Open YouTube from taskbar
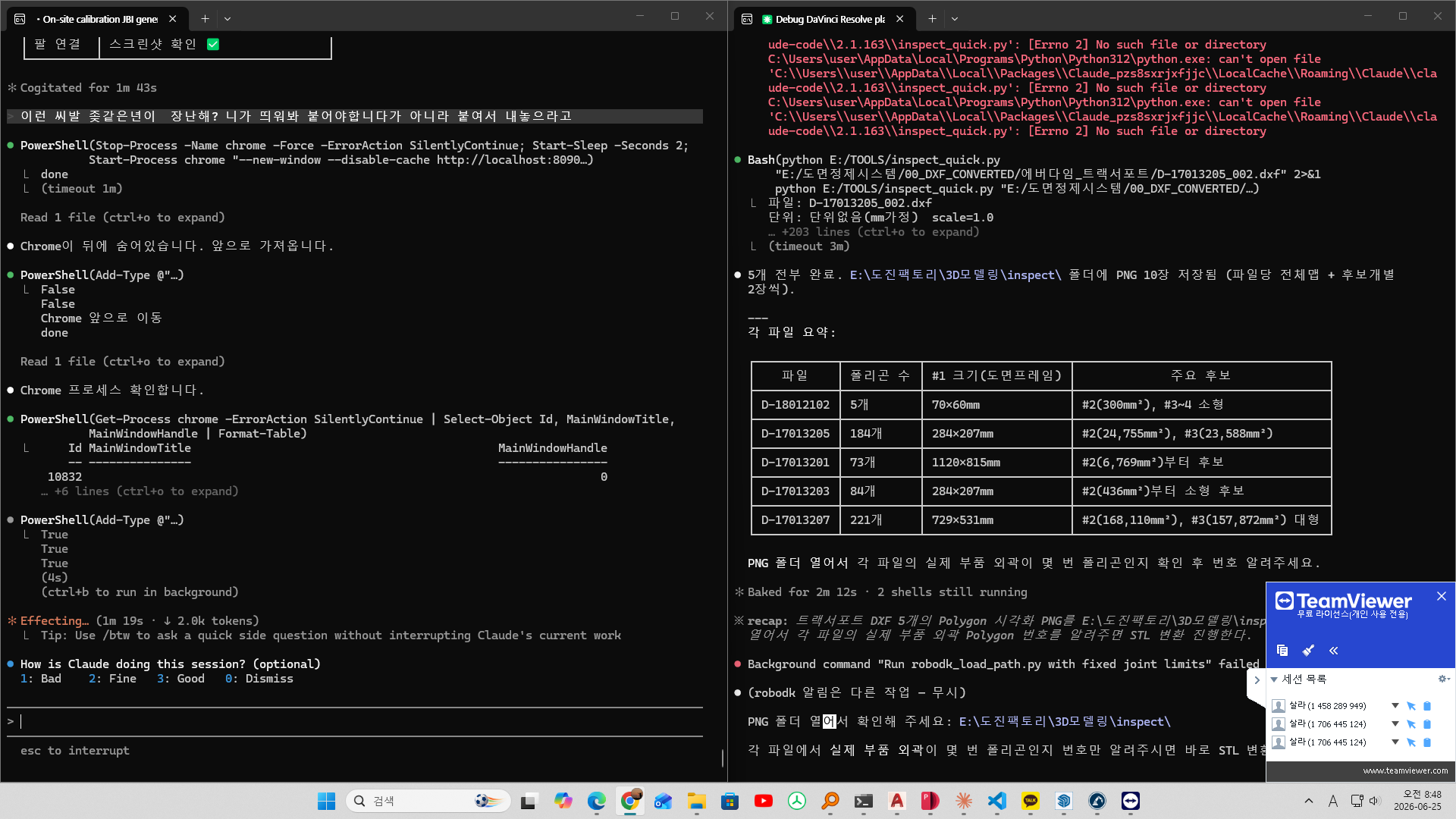Image resolution: width=1456 pixels, height=819 pixels. 763,801
